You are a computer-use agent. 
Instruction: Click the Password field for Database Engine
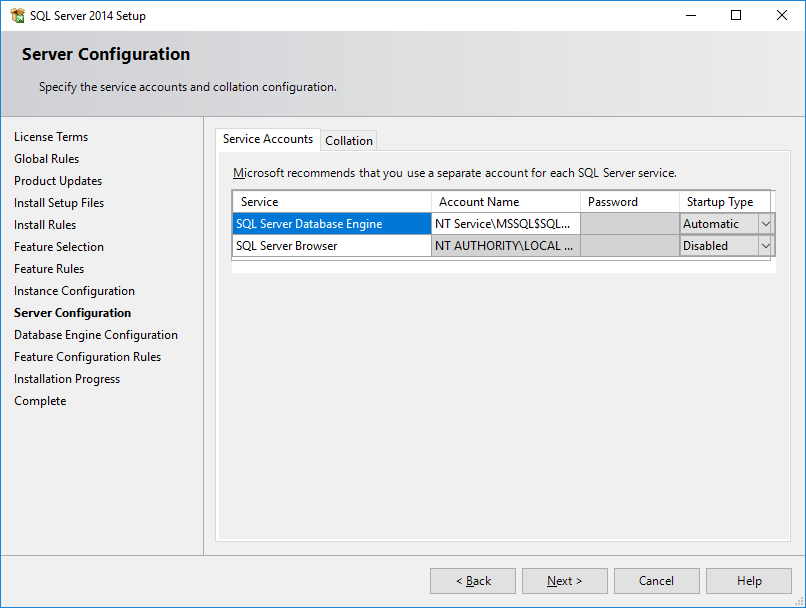click(629, 223)
